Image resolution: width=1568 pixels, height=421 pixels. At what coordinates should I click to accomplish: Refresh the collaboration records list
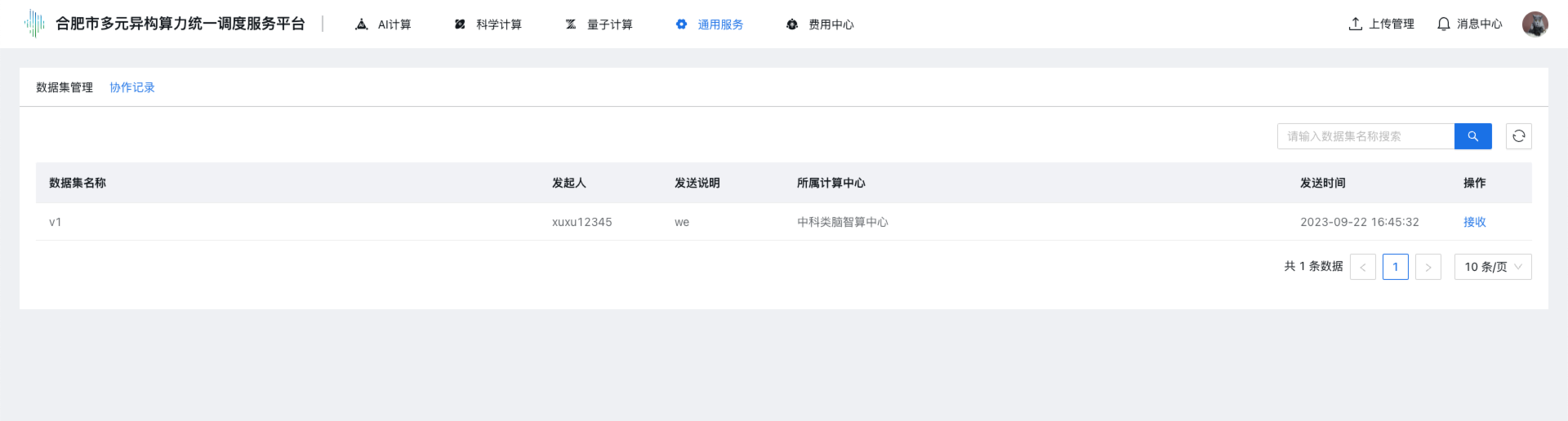pyautogui.click(x=1518, y=136)
